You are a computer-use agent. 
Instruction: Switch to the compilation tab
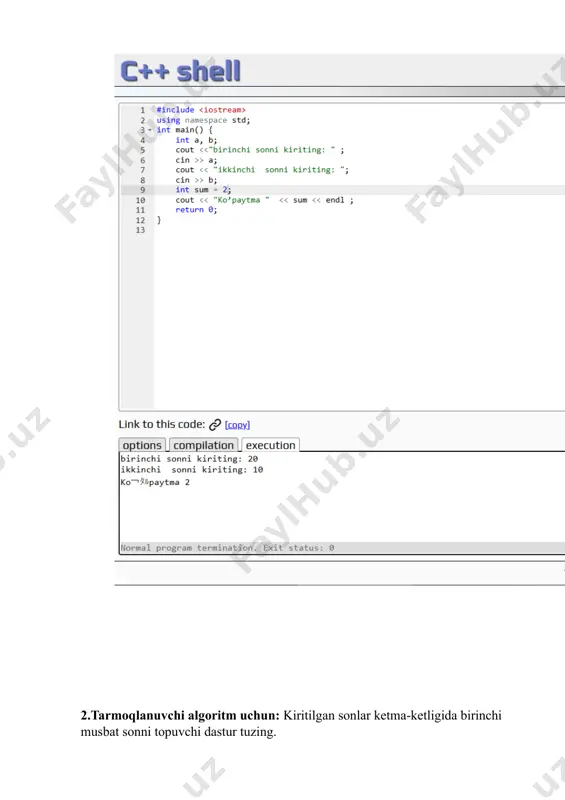pos(203,445)
